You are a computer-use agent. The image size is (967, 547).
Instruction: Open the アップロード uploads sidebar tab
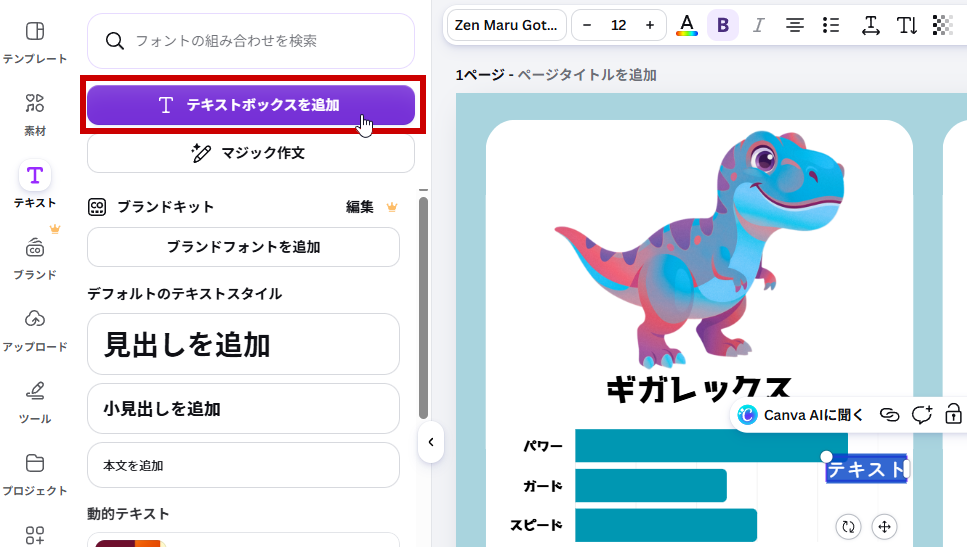[35, 330]
